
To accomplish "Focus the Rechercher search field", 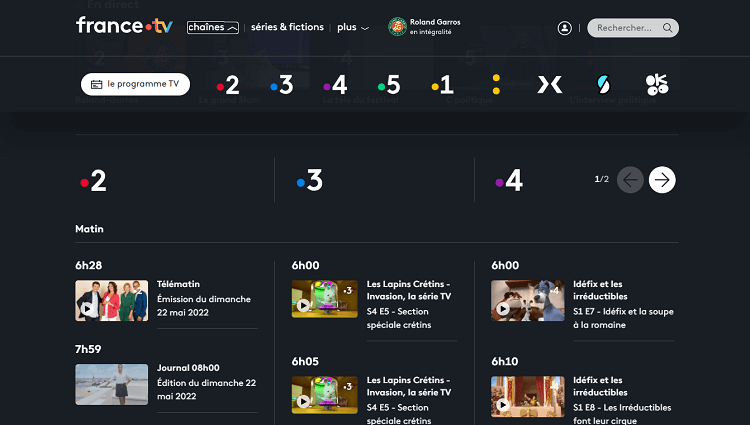I will tap(632, 28).
